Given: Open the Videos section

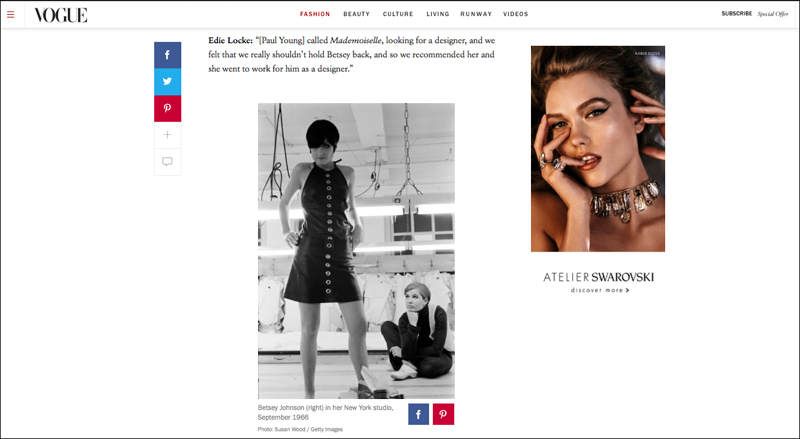Looking at the screenshot, I should 516,14.
